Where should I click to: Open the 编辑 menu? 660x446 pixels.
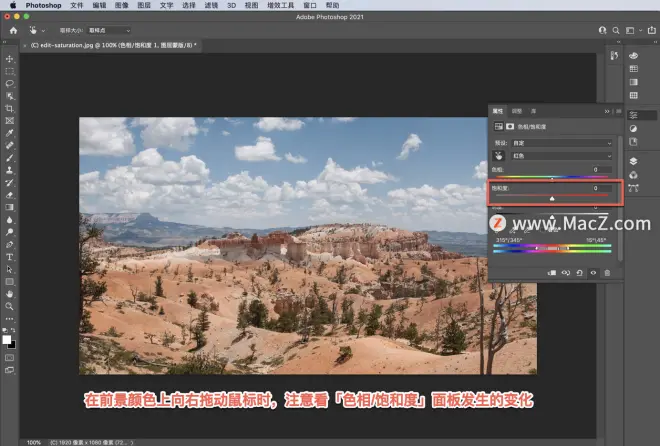click(99, 5)
